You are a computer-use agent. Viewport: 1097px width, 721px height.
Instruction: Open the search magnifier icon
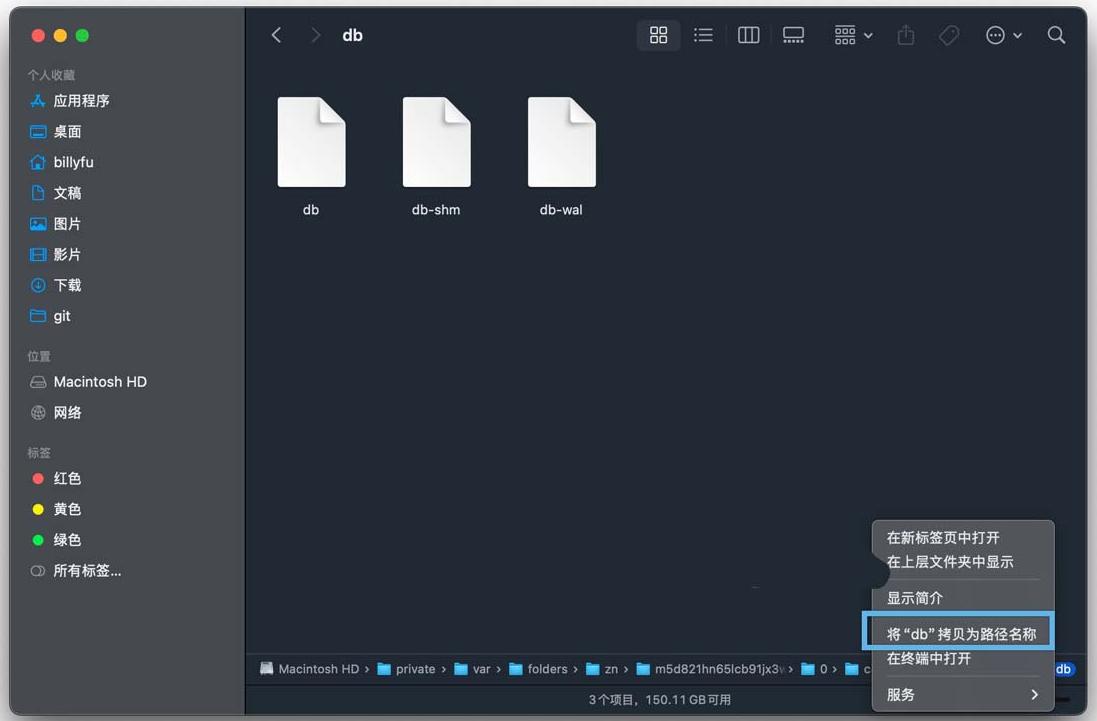click(x=1056, y=35)
